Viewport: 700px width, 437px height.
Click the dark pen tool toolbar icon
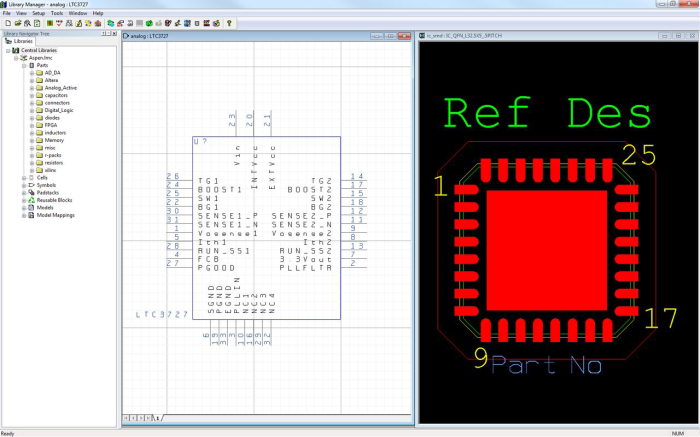(178, 23)
